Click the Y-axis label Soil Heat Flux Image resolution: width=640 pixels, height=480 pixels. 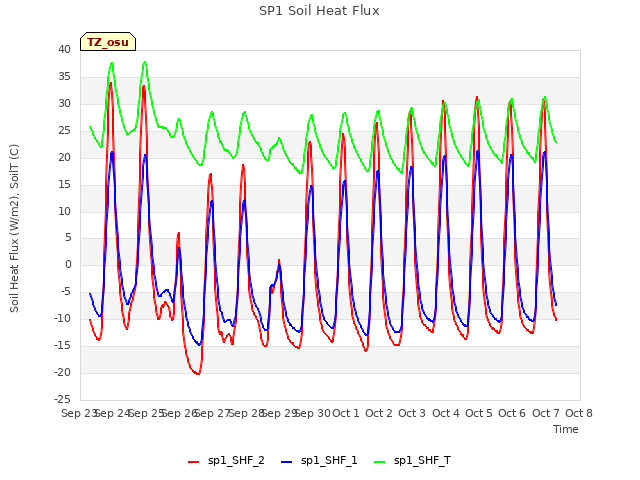point(14,228)
